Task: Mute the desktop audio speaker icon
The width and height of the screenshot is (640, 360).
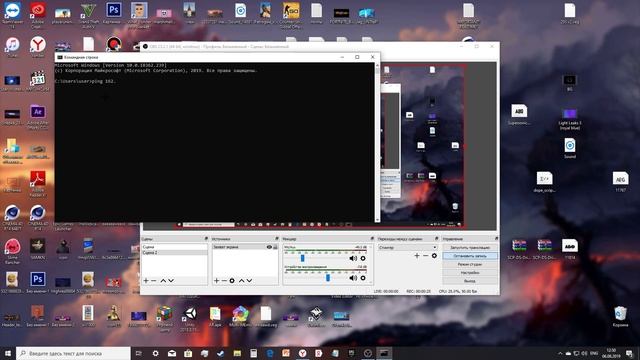Action: click(x=353, y=278)
